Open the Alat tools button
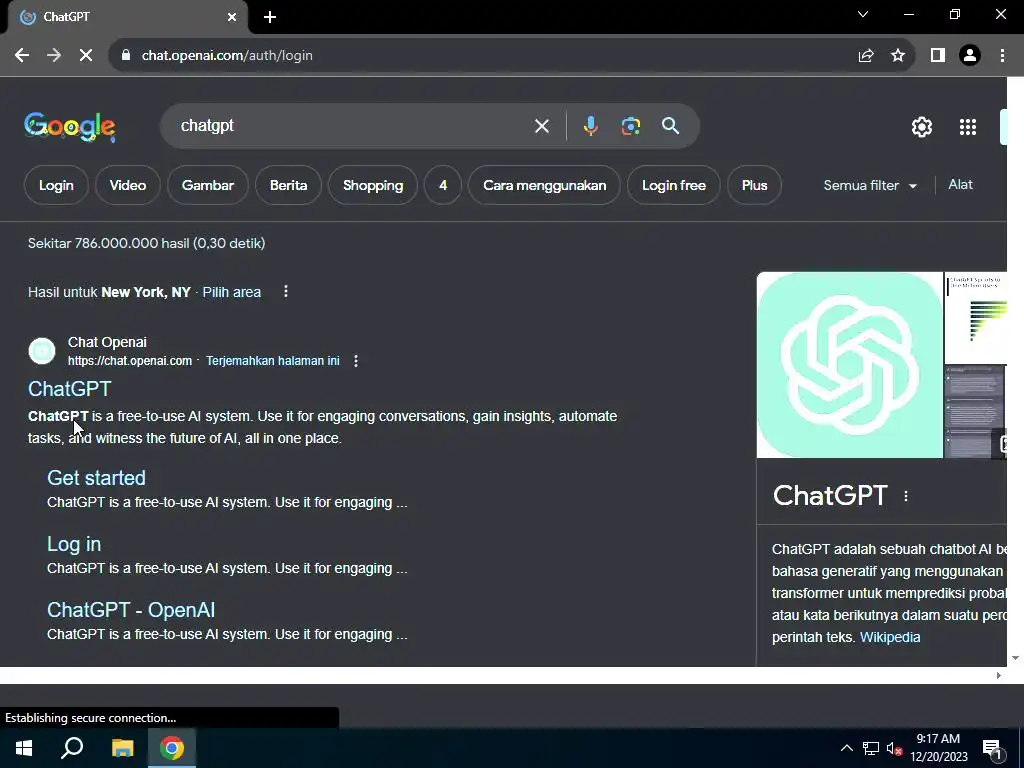Screen dimensions: 1024x768 point(961,185)
